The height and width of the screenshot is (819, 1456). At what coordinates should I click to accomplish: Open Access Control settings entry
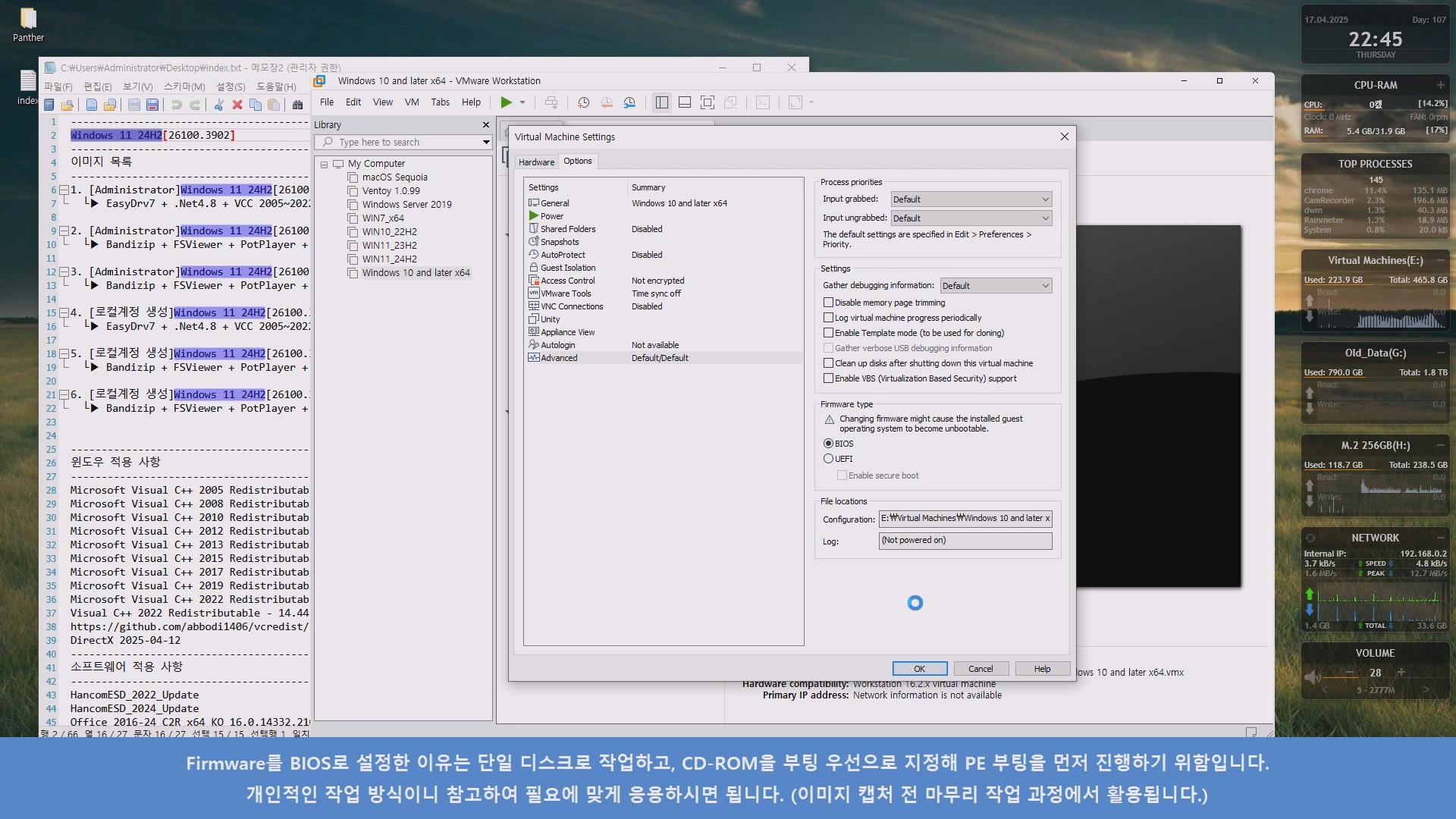(567, 281)
